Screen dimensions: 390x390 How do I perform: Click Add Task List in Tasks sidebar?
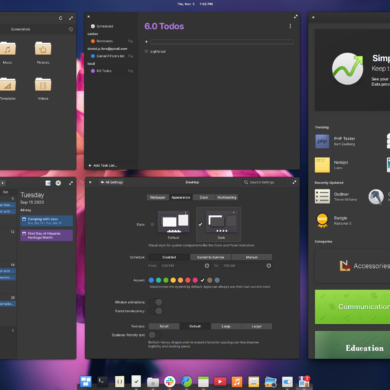pos(103,165)
